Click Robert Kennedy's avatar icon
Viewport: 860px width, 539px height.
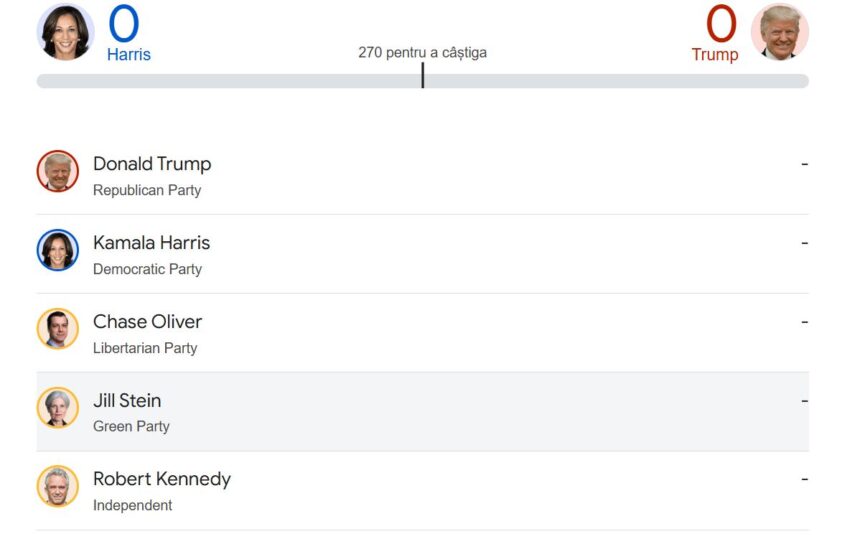point(58,487)
